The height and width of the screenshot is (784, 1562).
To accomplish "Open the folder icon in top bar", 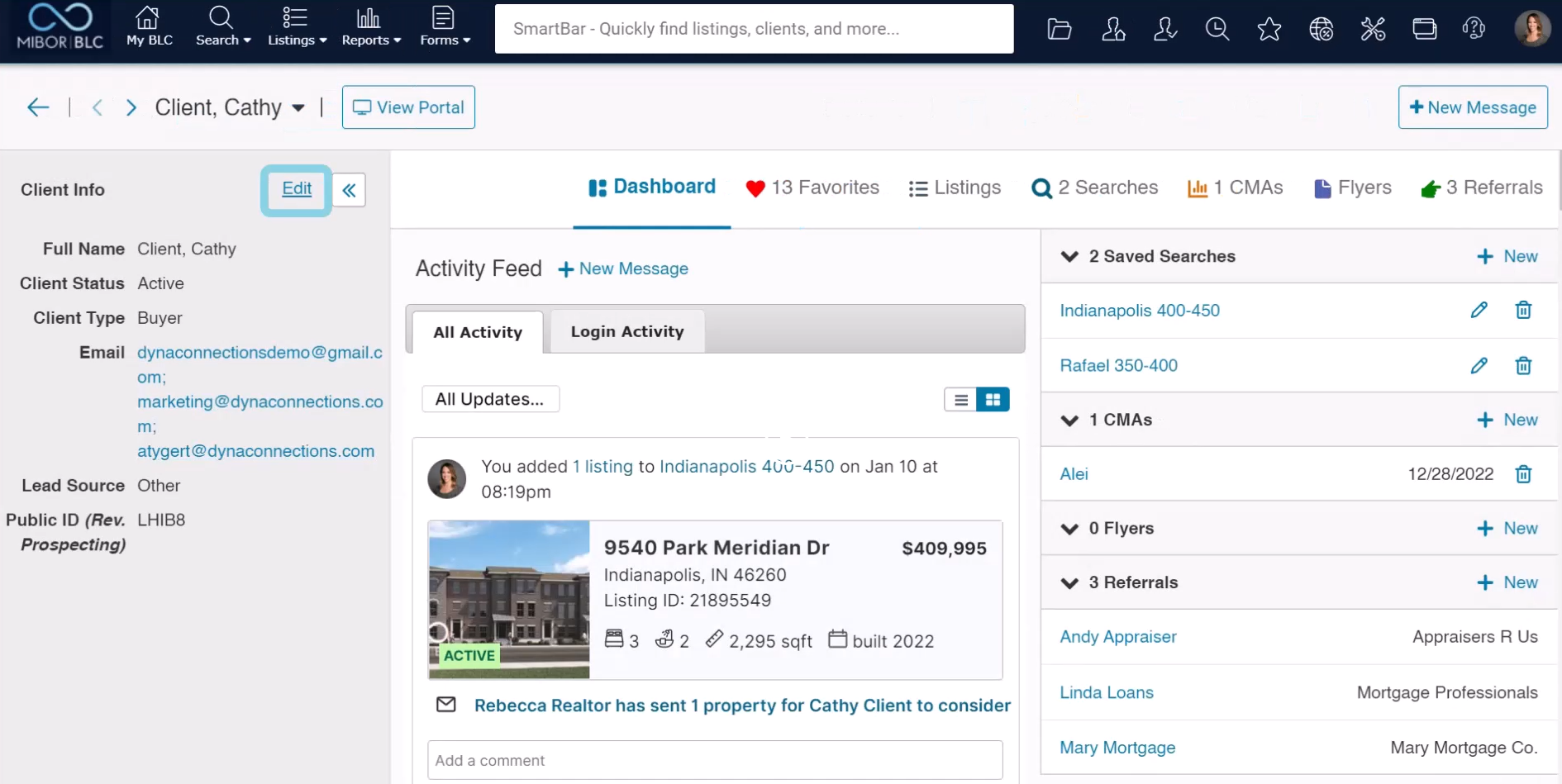I will pyautogui.click(x=1060, y=30).
